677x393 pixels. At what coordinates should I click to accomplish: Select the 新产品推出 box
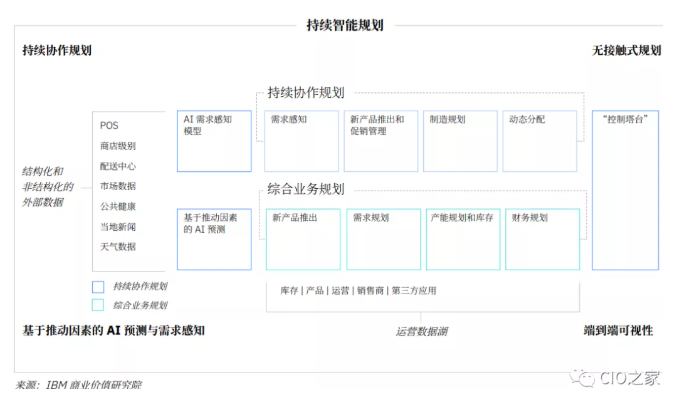pos(303,239)
